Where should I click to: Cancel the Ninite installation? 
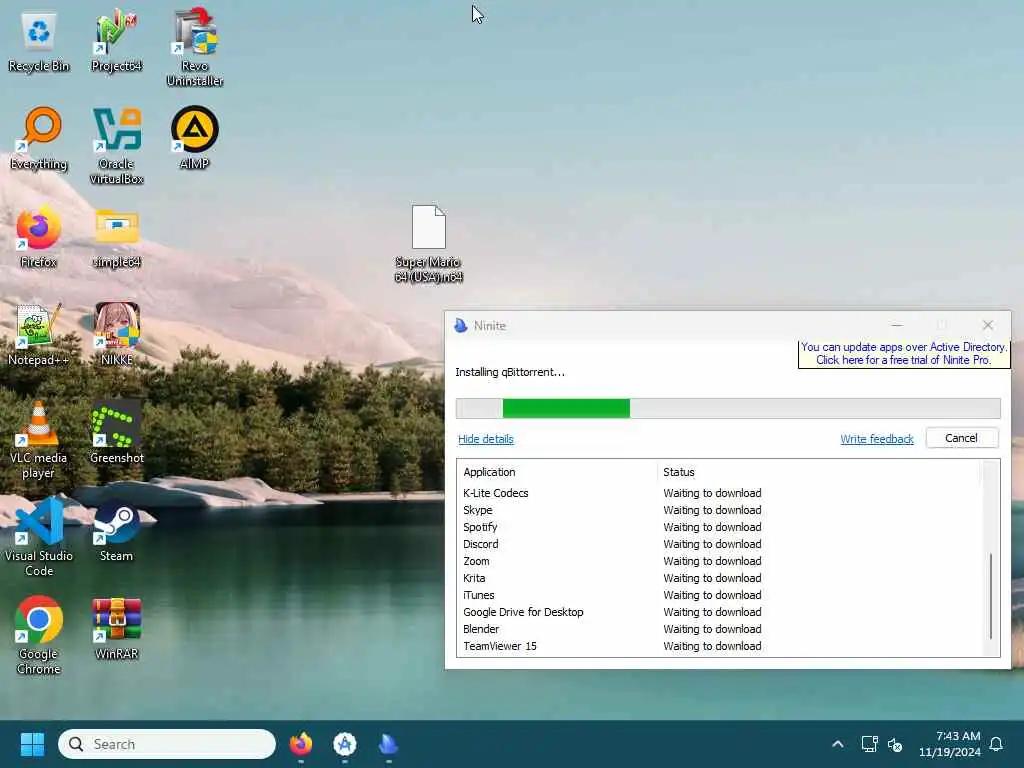coord(961,438)
